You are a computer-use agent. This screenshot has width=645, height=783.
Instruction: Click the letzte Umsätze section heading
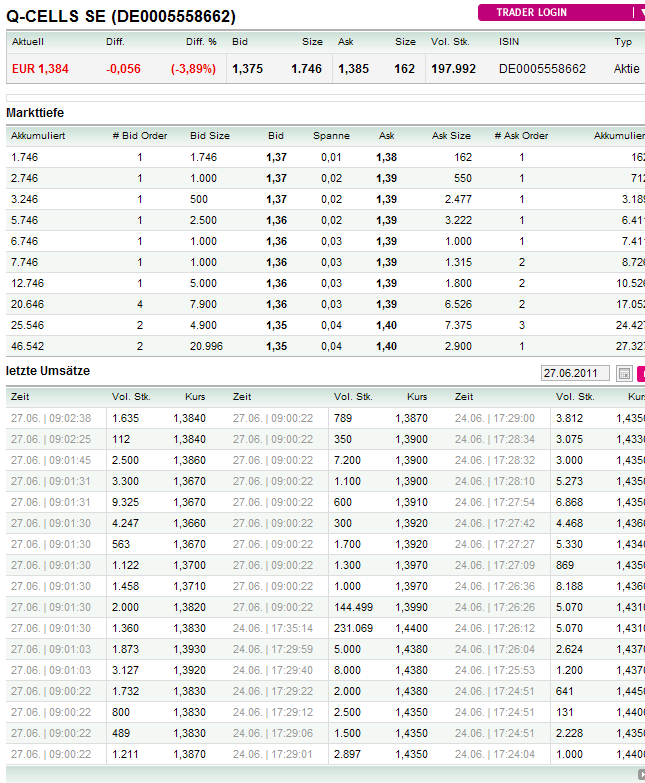tap(48, 371)
